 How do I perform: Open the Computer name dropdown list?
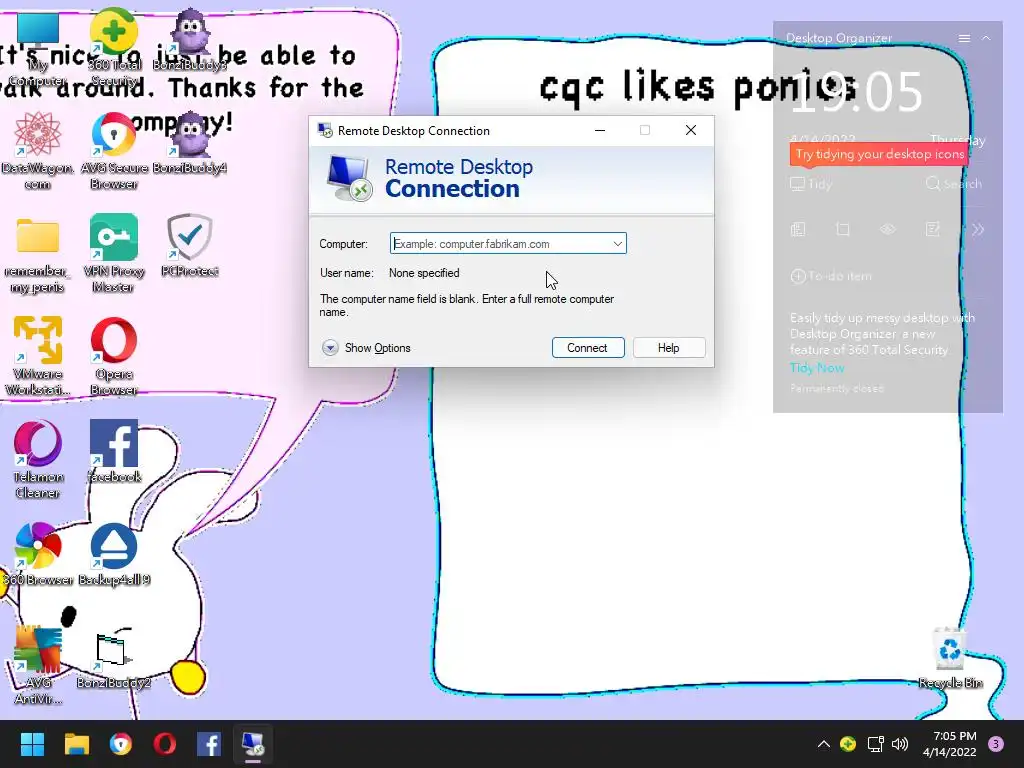[617, 244]
